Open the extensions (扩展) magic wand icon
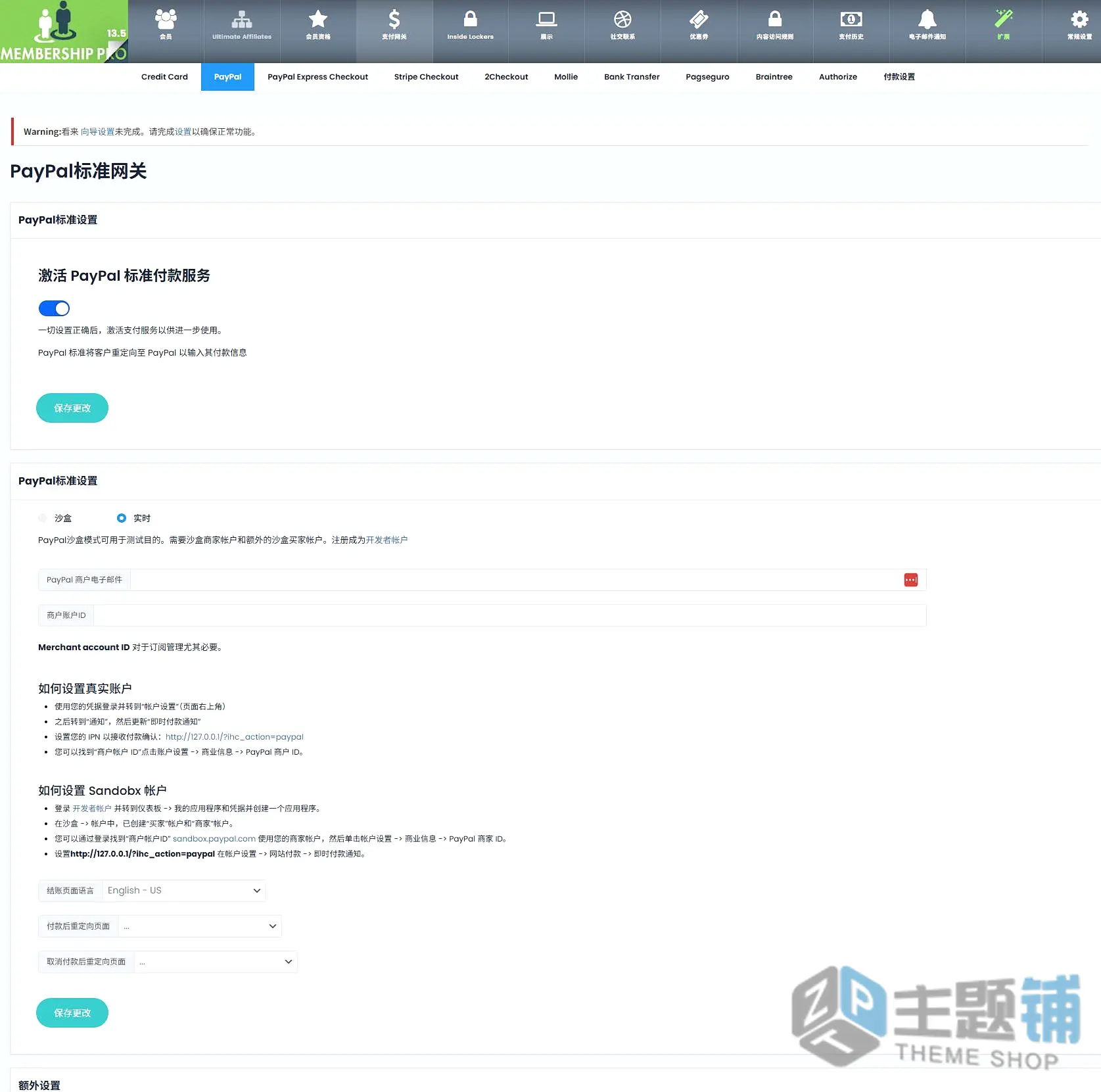 coord(1004,25)
